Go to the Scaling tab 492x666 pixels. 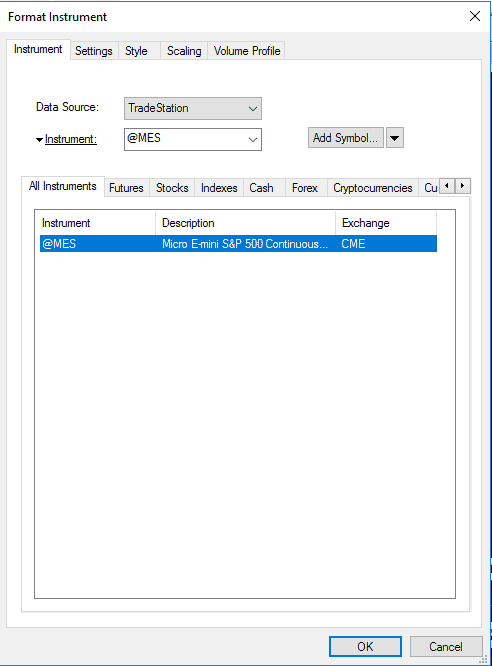click(184, 51)
